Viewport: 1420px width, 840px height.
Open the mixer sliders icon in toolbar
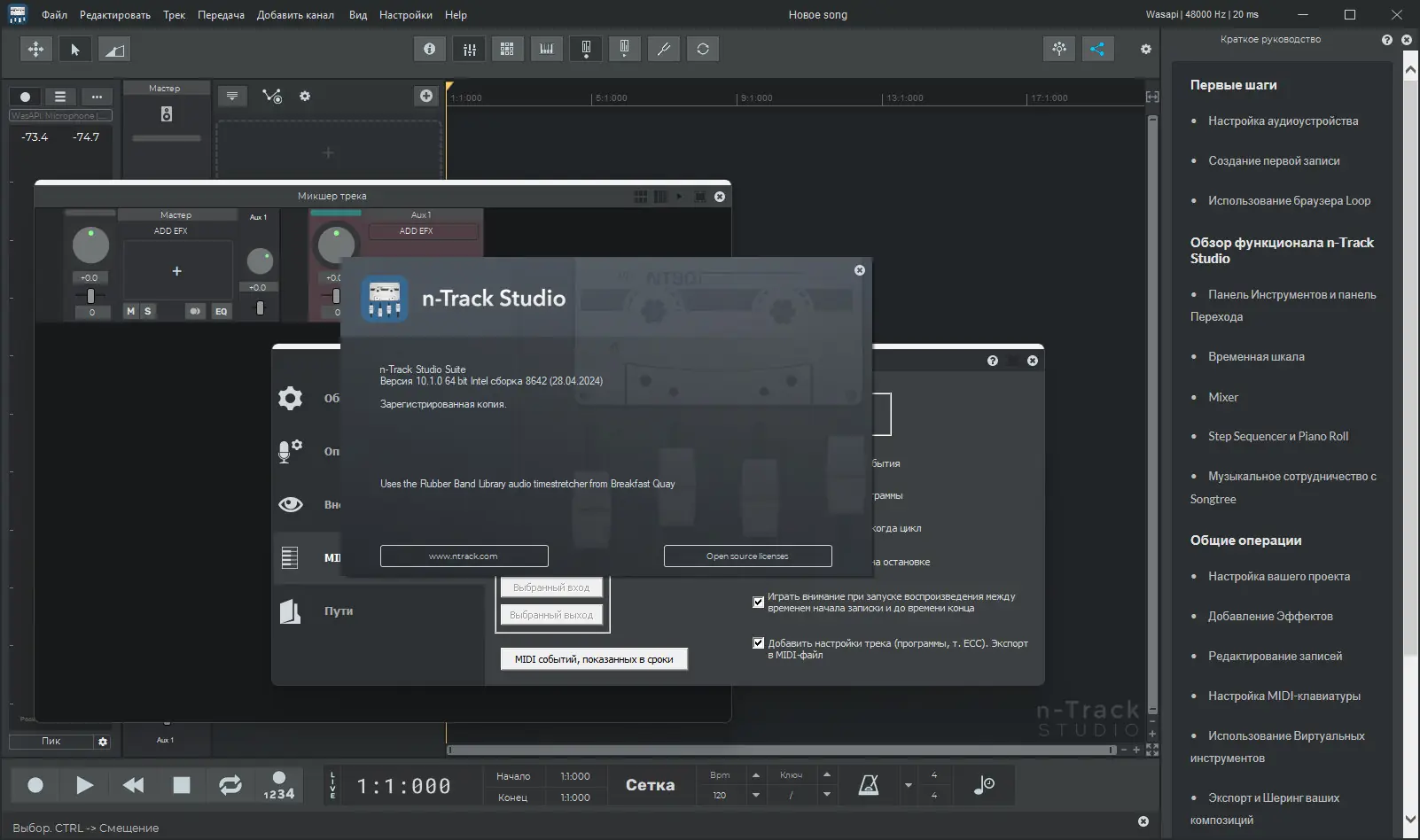point(470,50)
